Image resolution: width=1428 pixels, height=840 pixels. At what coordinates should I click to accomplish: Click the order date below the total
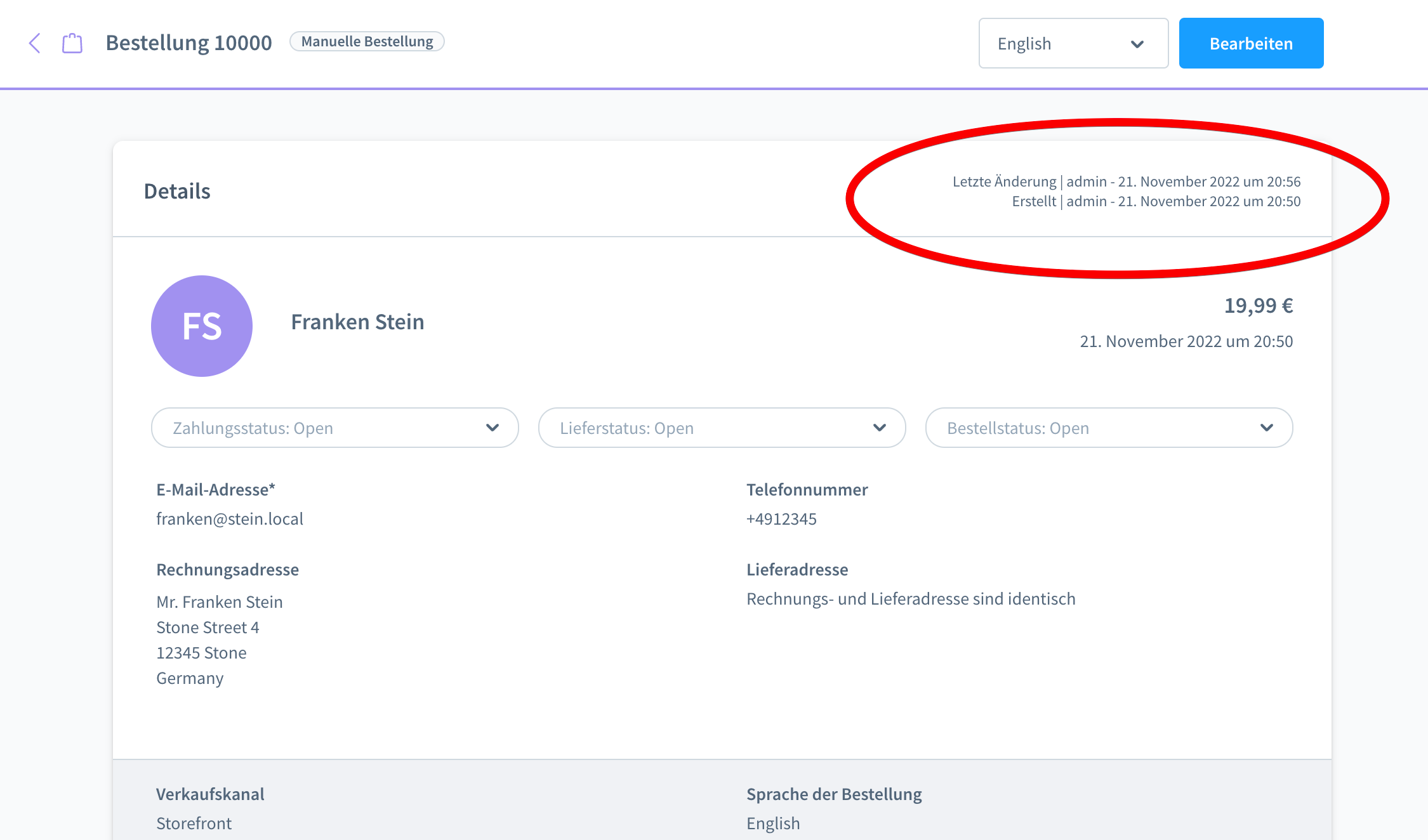[1186, 341]
